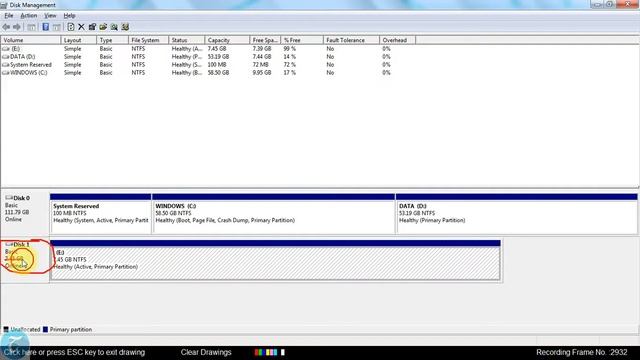The height and width of the screenshot is (360, 640).
Task: Pick the white drawing color swatch
Action: (x=283, y=352)
